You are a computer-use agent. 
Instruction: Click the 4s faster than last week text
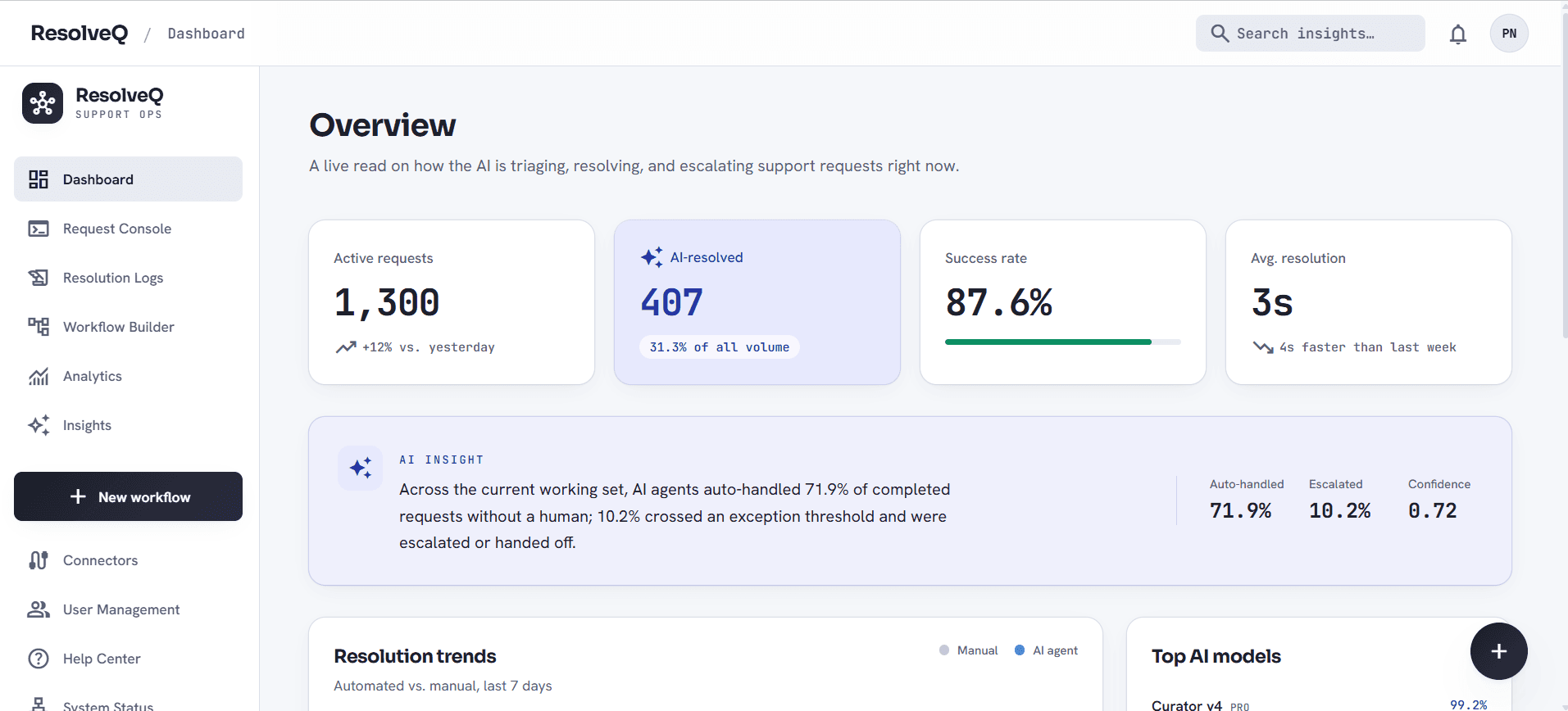pos(1368,347)
